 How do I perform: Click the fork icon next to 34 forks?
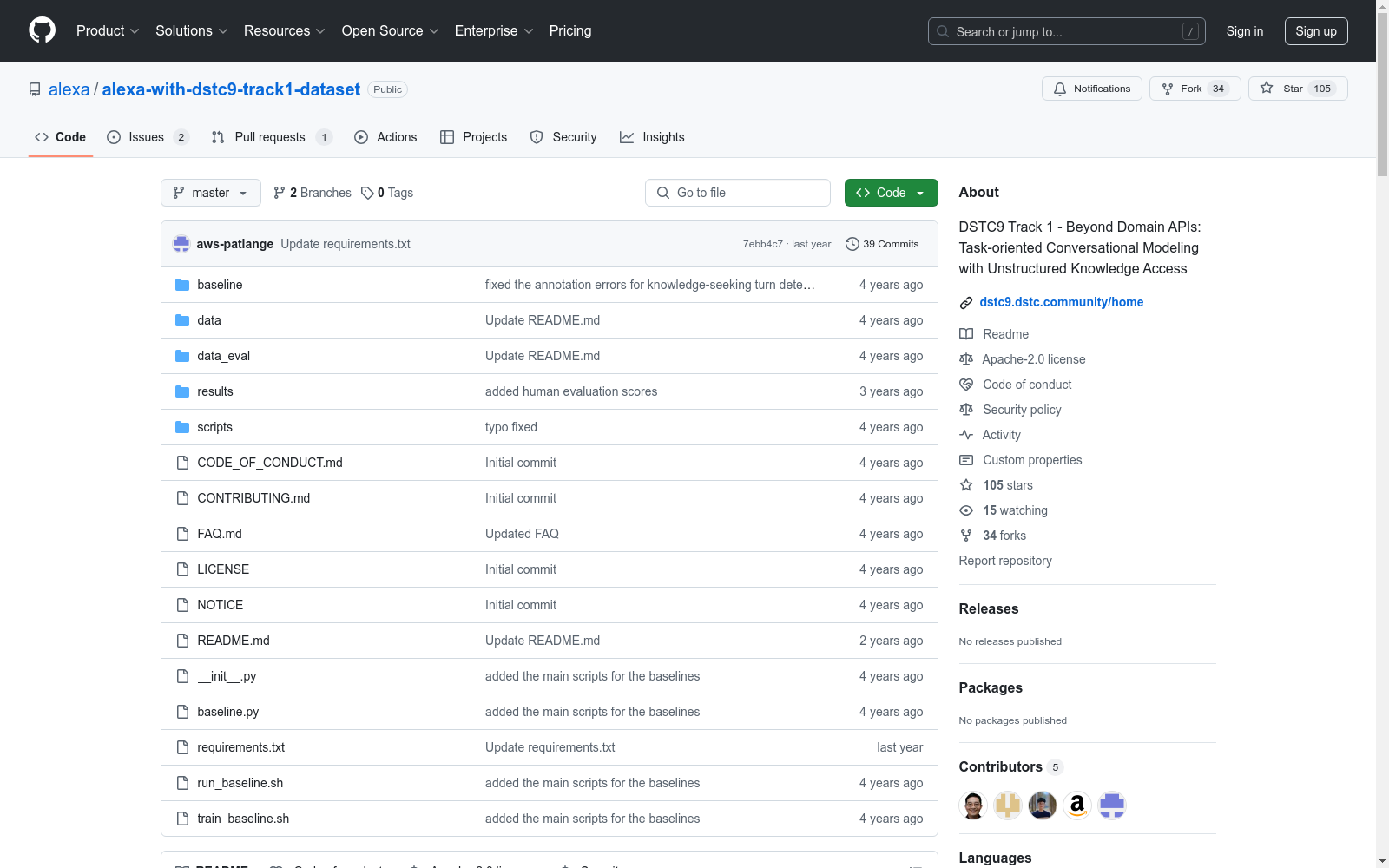click(x=966, y=536)
